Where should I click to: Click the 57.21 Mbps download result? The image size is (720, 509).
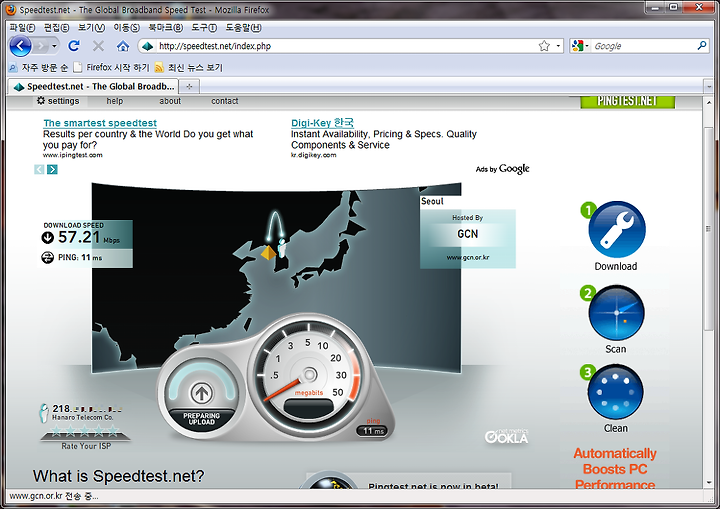(88, 238)
